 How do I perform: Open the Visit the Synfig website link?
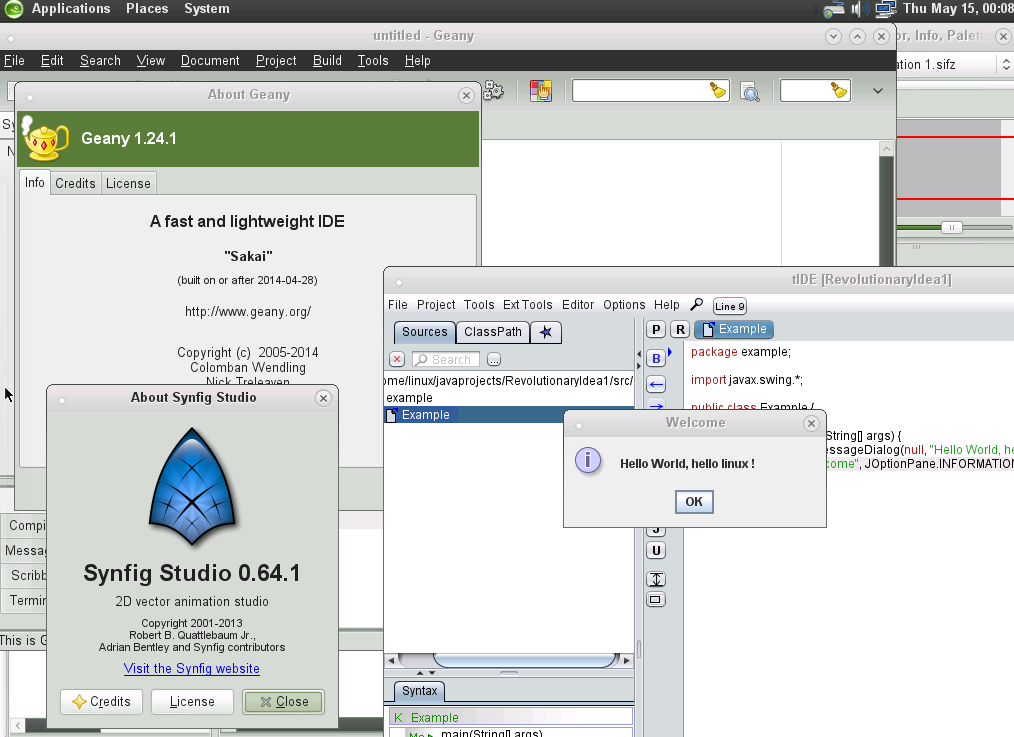click(192, 669)
